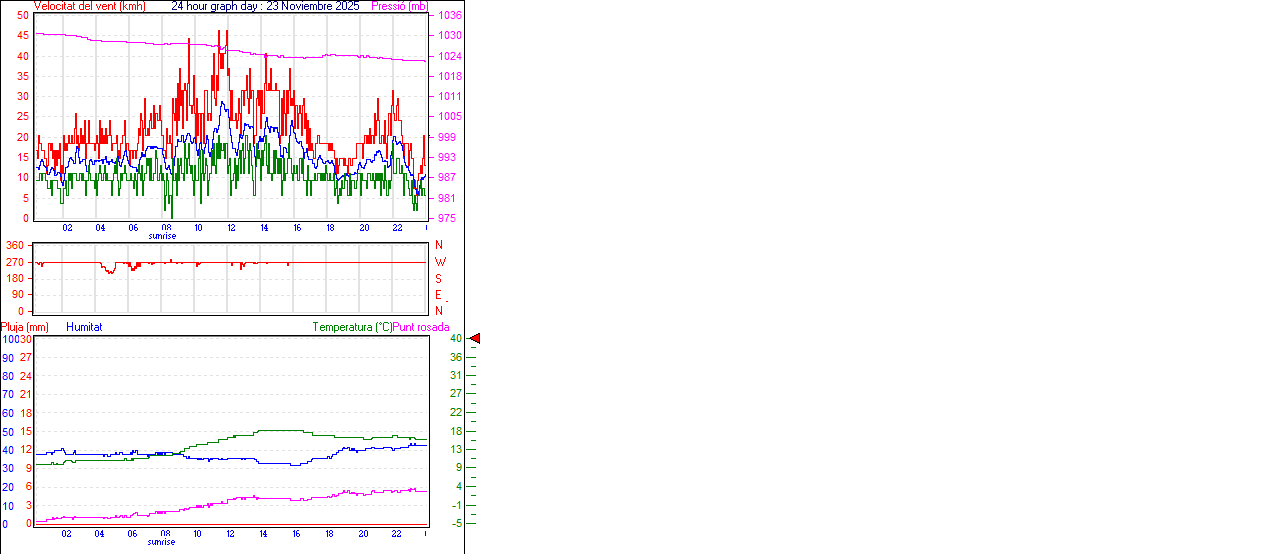Click the blue 'Humitat' legend label
The width and height of the screenshot is (1280, 554).
coord(84,327)
